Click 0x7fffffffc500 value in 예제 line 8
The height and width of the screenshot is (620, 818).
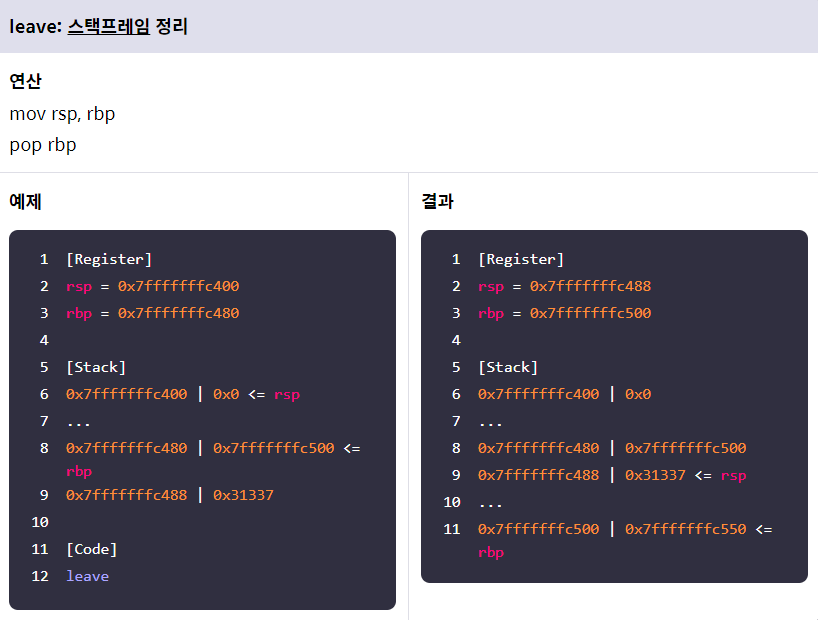tap(273, 448)
